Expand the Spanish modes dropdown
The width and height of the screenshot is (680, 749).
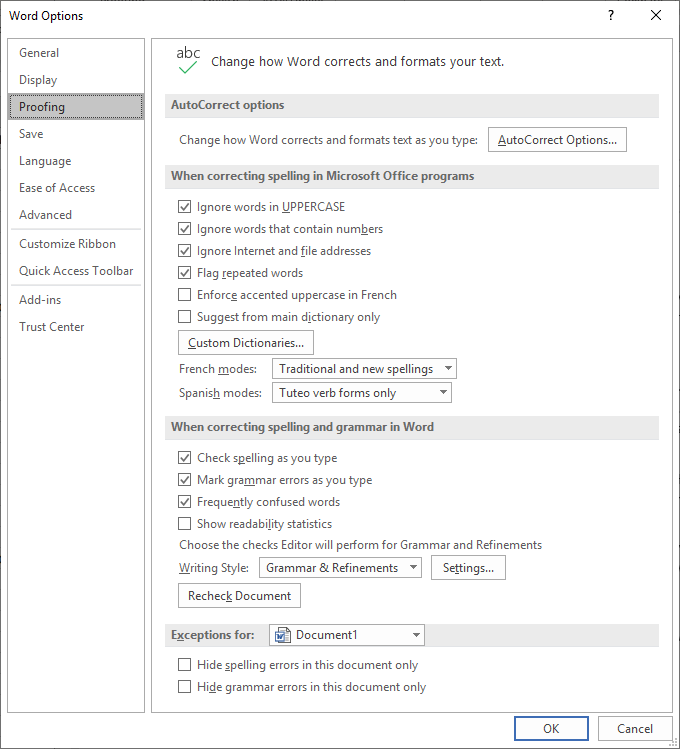362,393
